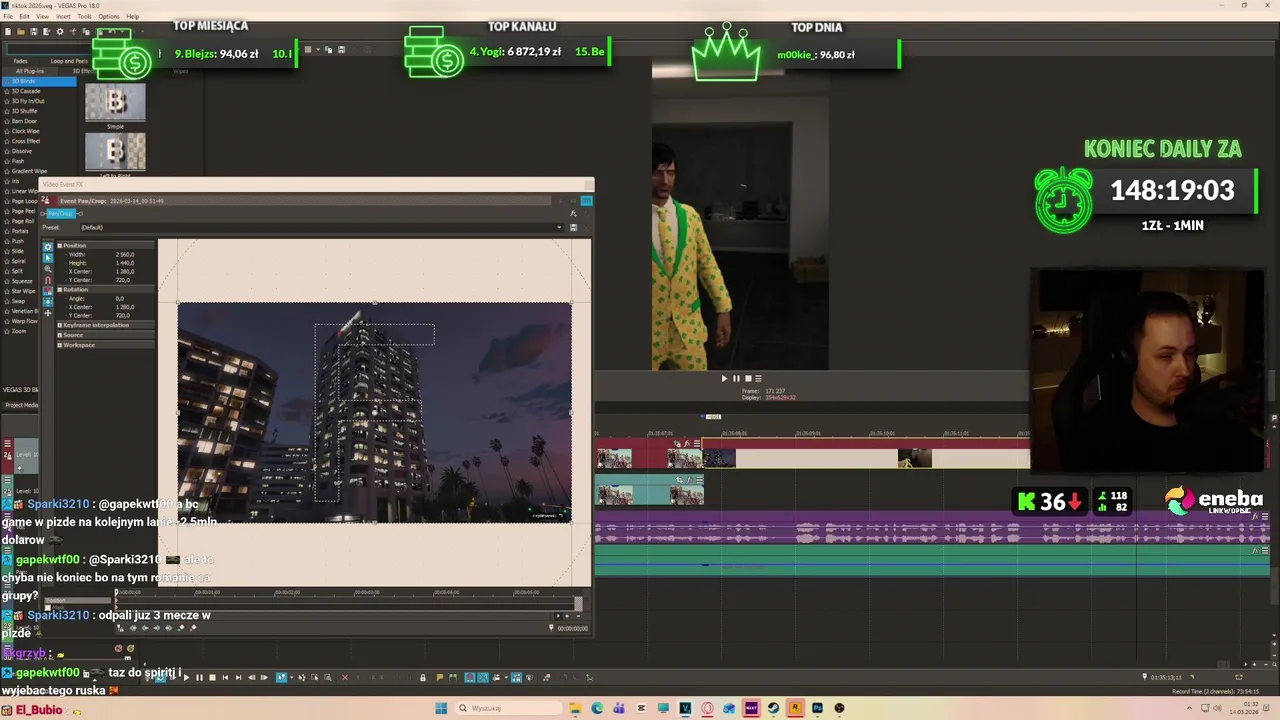Screen dimensions: 1280x720
Task: Open the Options menu
Action: pyautogui.click(x=109, y=16)
